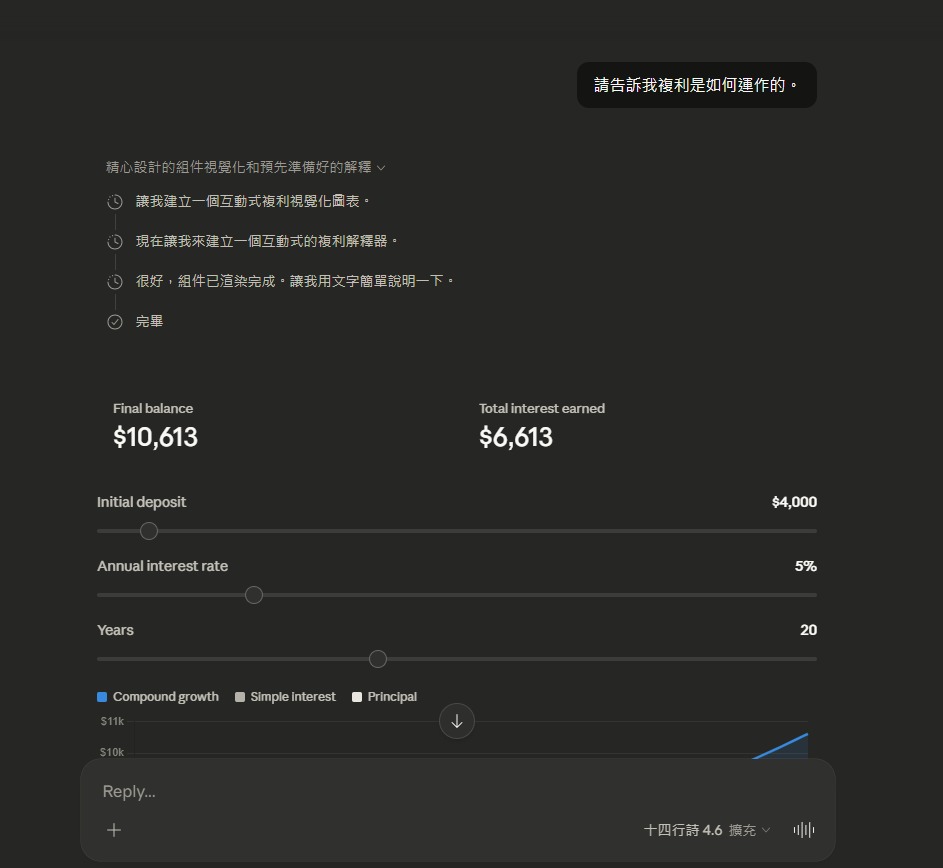943x868 pixels.
Task: Click the 完畢 step label
Action: 149,321
